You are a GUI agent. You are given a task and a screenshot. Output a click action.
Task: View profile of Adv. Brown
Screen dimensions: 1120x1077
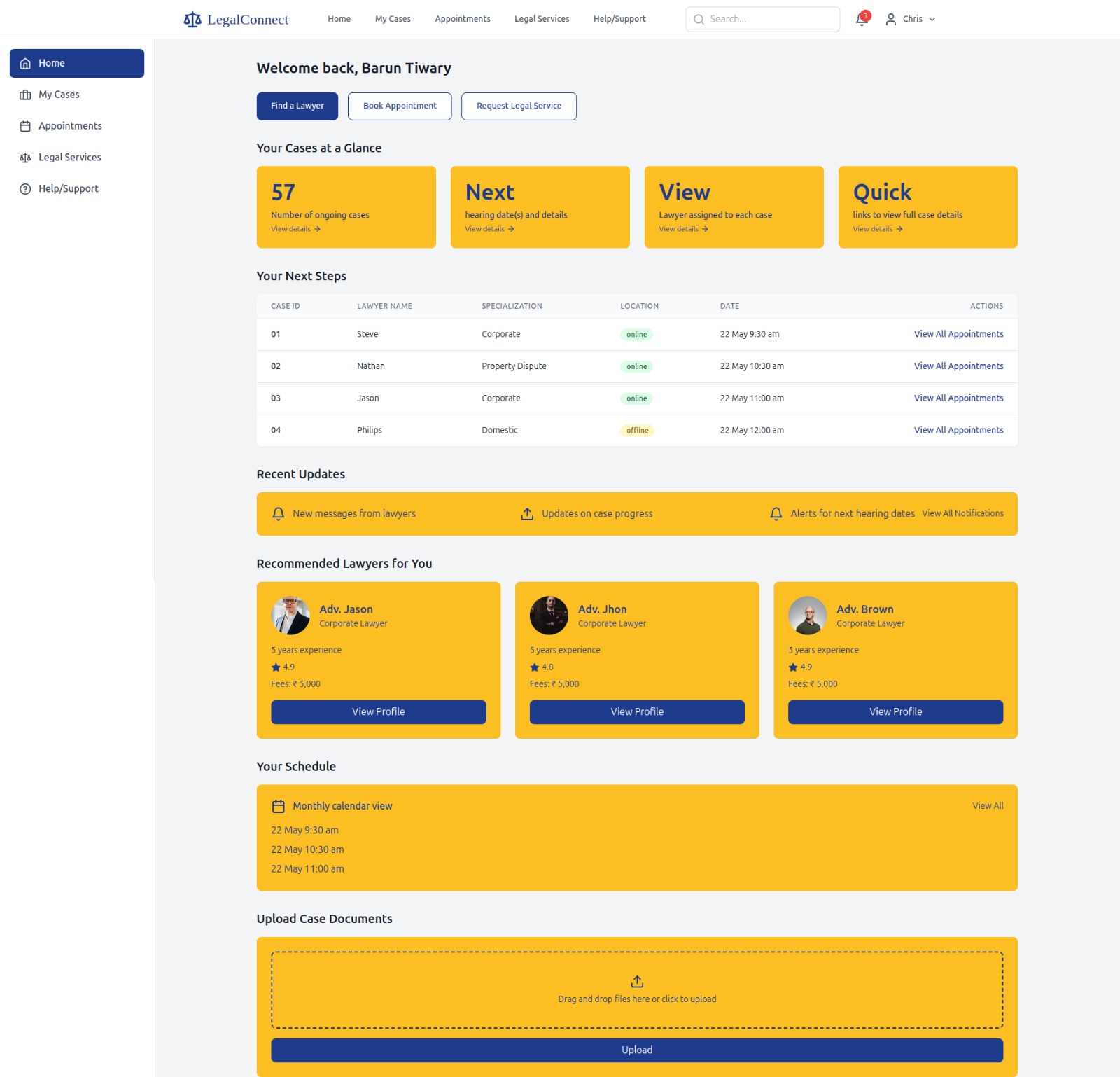(896, 712)
